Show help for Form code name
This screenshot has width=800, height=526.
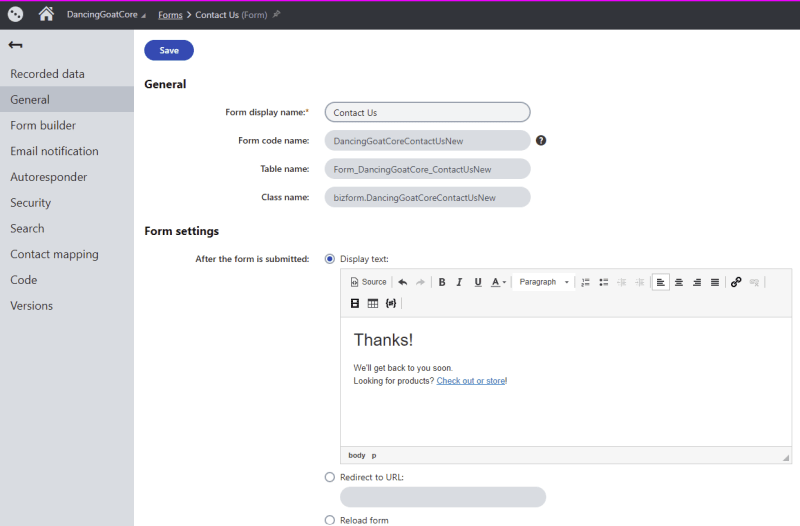541,140
